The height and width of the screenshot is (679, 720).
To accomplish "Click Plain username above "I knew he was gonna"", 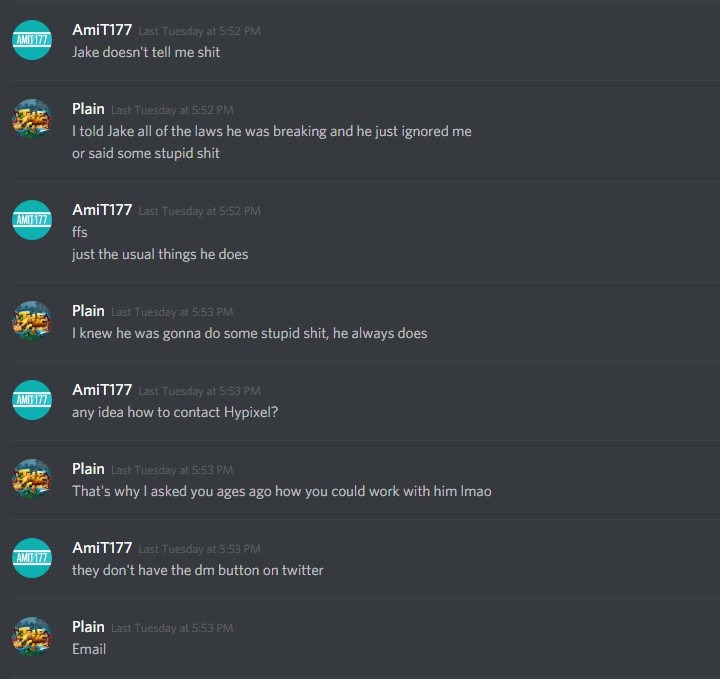I will (x=88, y=311).
